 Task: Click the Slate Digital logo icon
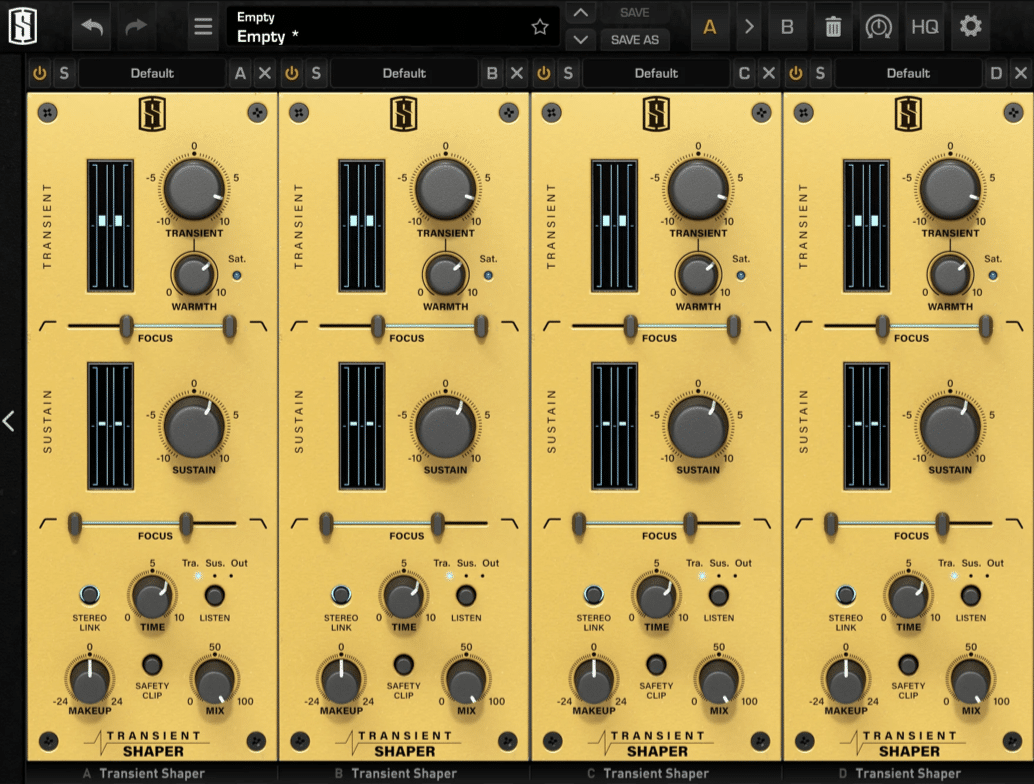click(x=22, y=26)
